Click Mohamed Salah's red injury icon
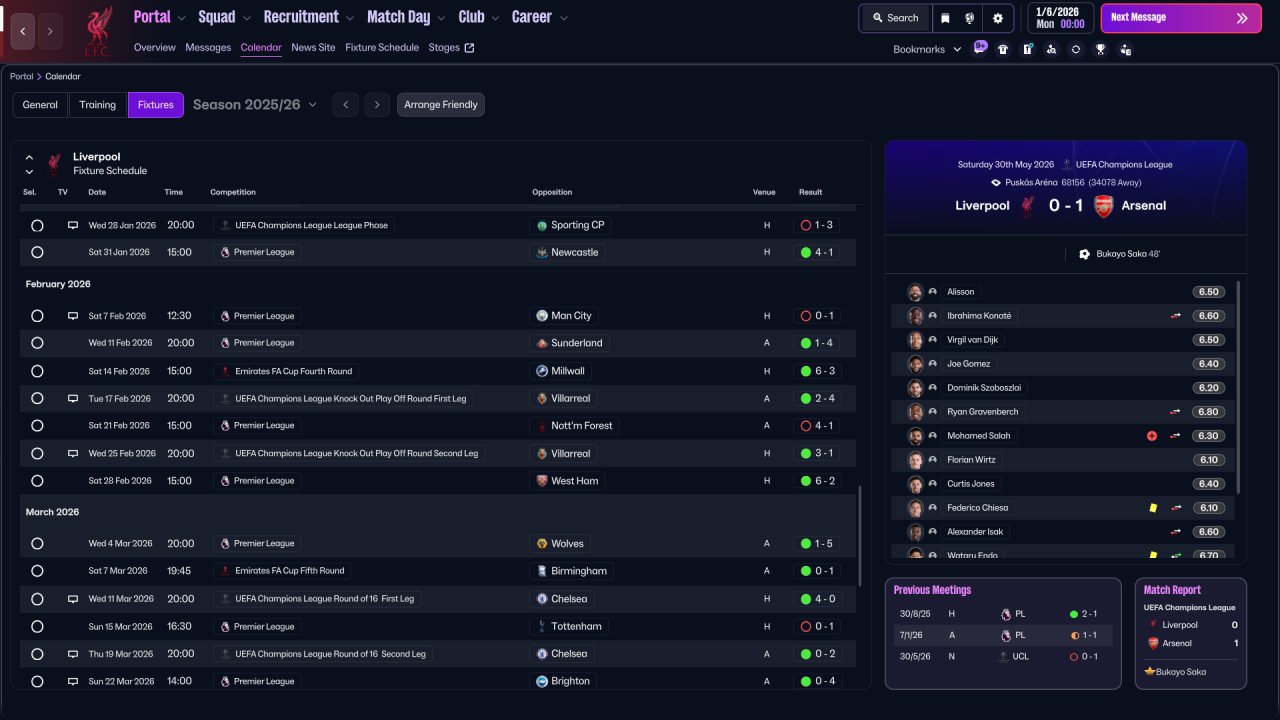 point(1152,436)
